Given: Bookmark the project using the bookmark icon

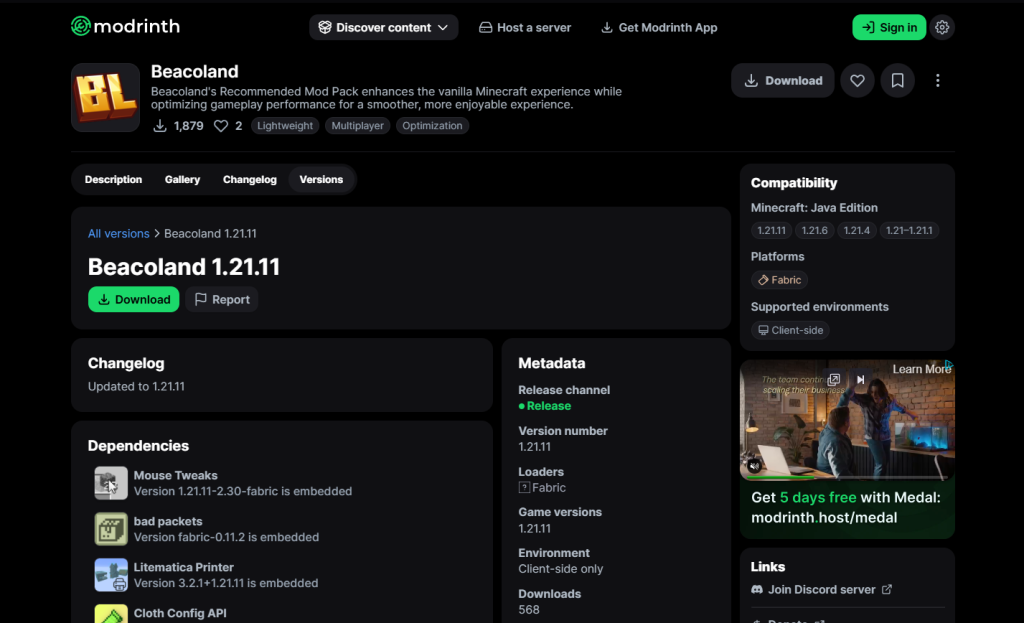Looking at the screenshot, I should (x=897, y=80).
